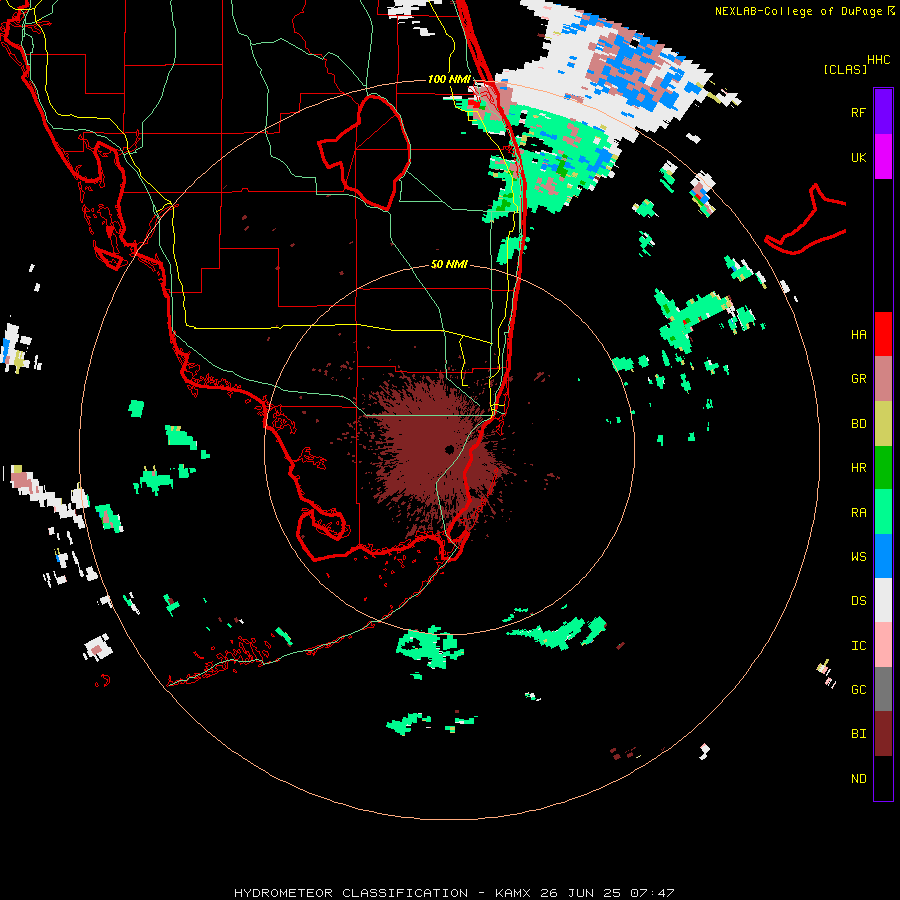This screenshot has width=900, height=900.
Task: Click the WS legend label
Action: pyautogui.click(x=858, y=556)
